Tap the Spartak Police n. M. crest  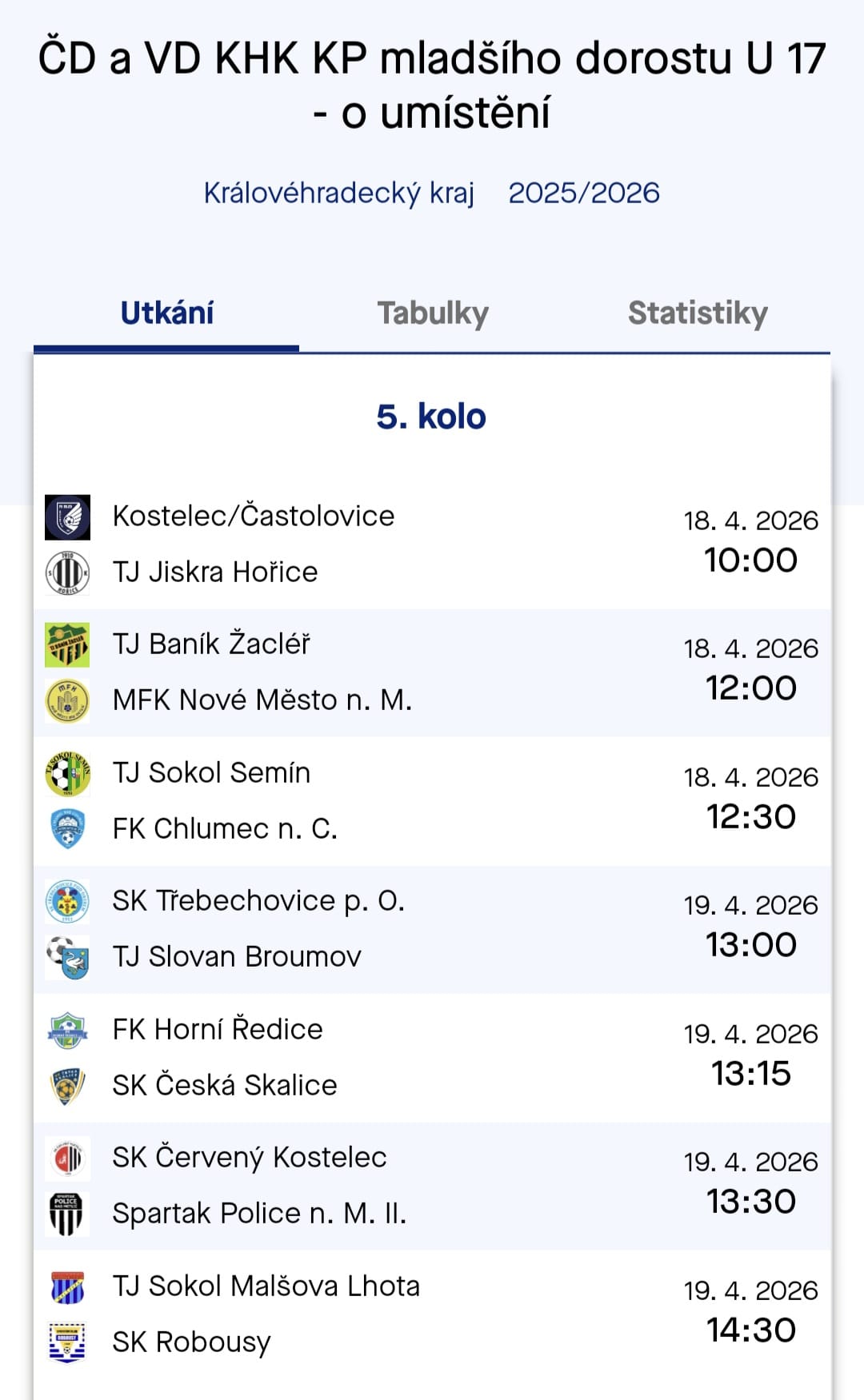tap(67, 1214)
